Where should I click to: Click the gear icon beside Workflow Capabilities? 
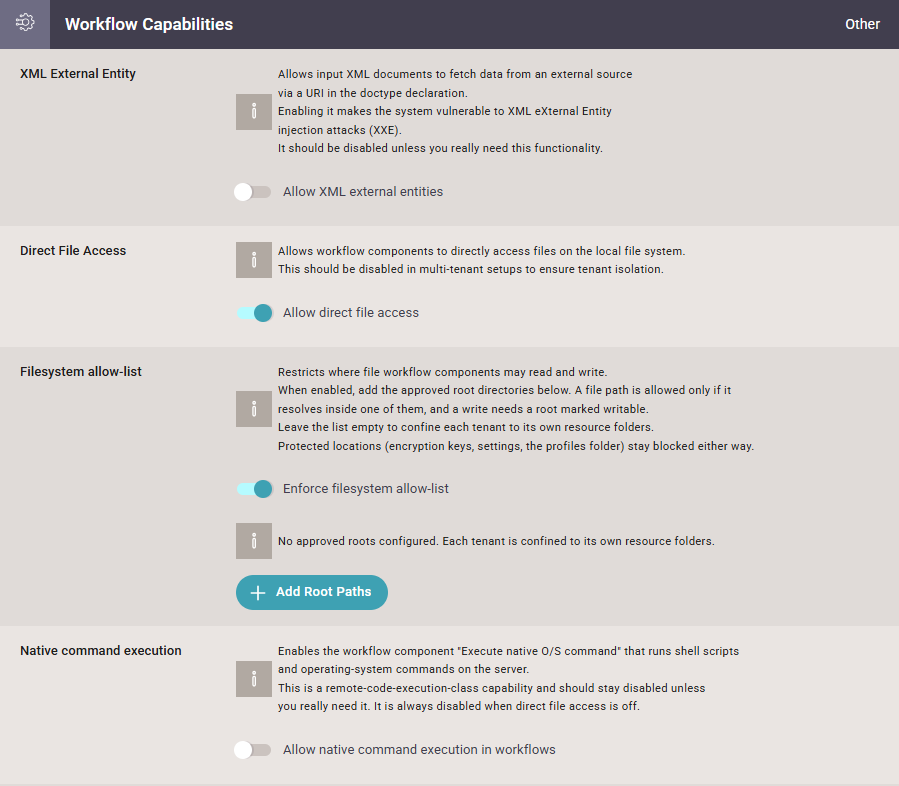pos(25,23)
